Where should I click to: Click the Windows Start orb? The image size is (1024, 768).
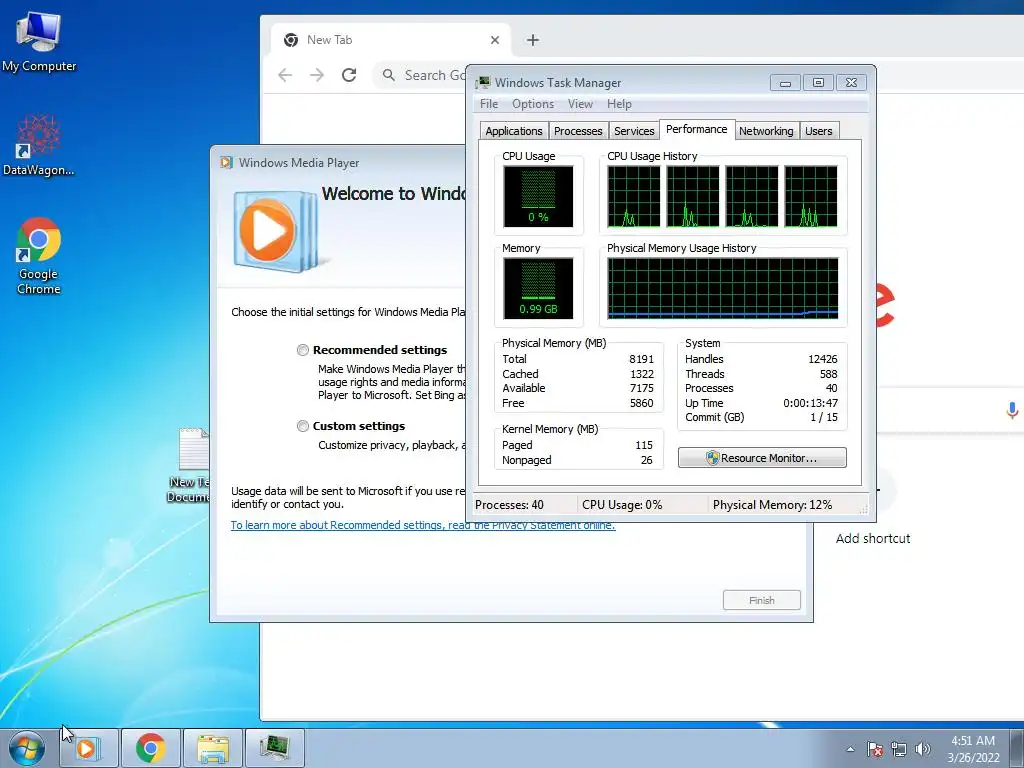coord(27,748)
